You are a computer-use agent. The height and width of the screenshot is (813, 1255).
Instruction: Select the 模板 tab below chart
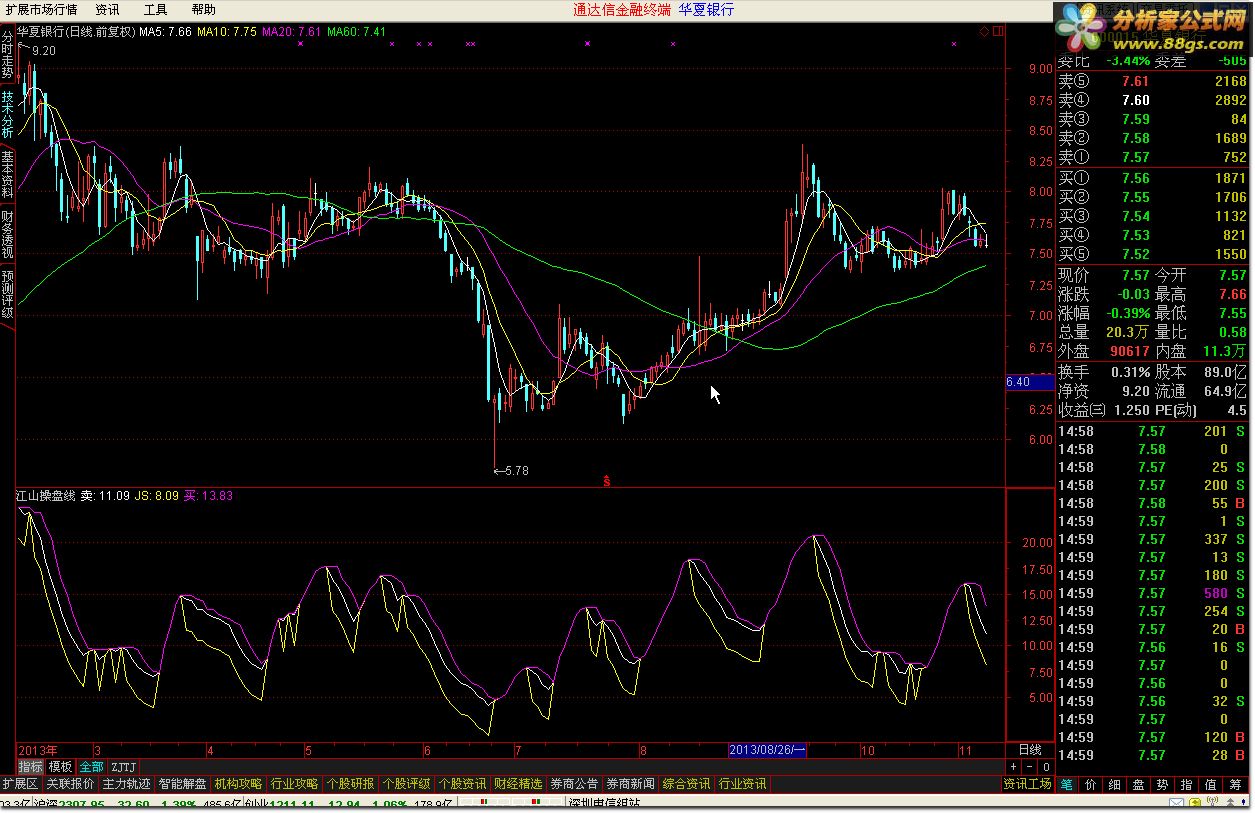(60, 767)
